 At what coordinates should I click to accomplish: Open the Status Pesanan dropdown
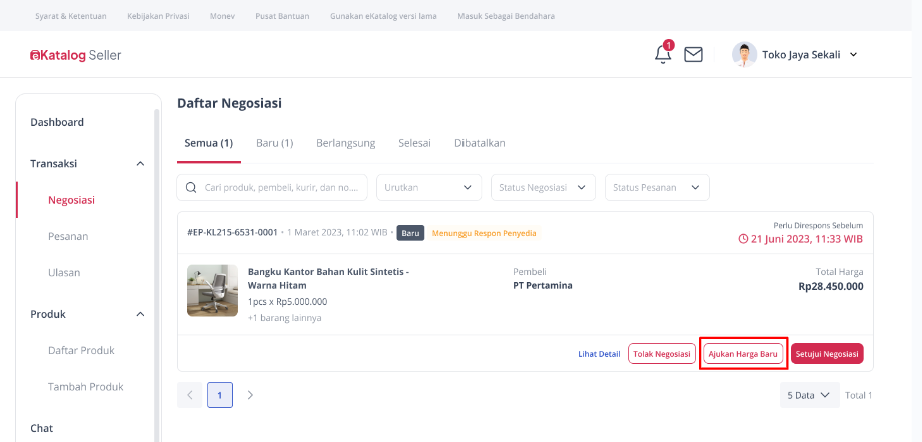point(657,187)
